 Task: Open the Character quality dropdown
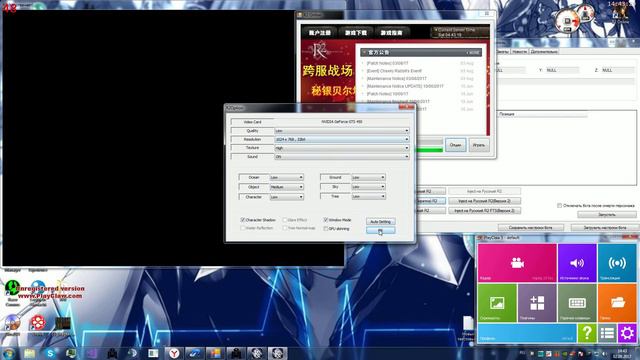coord(287,197)
